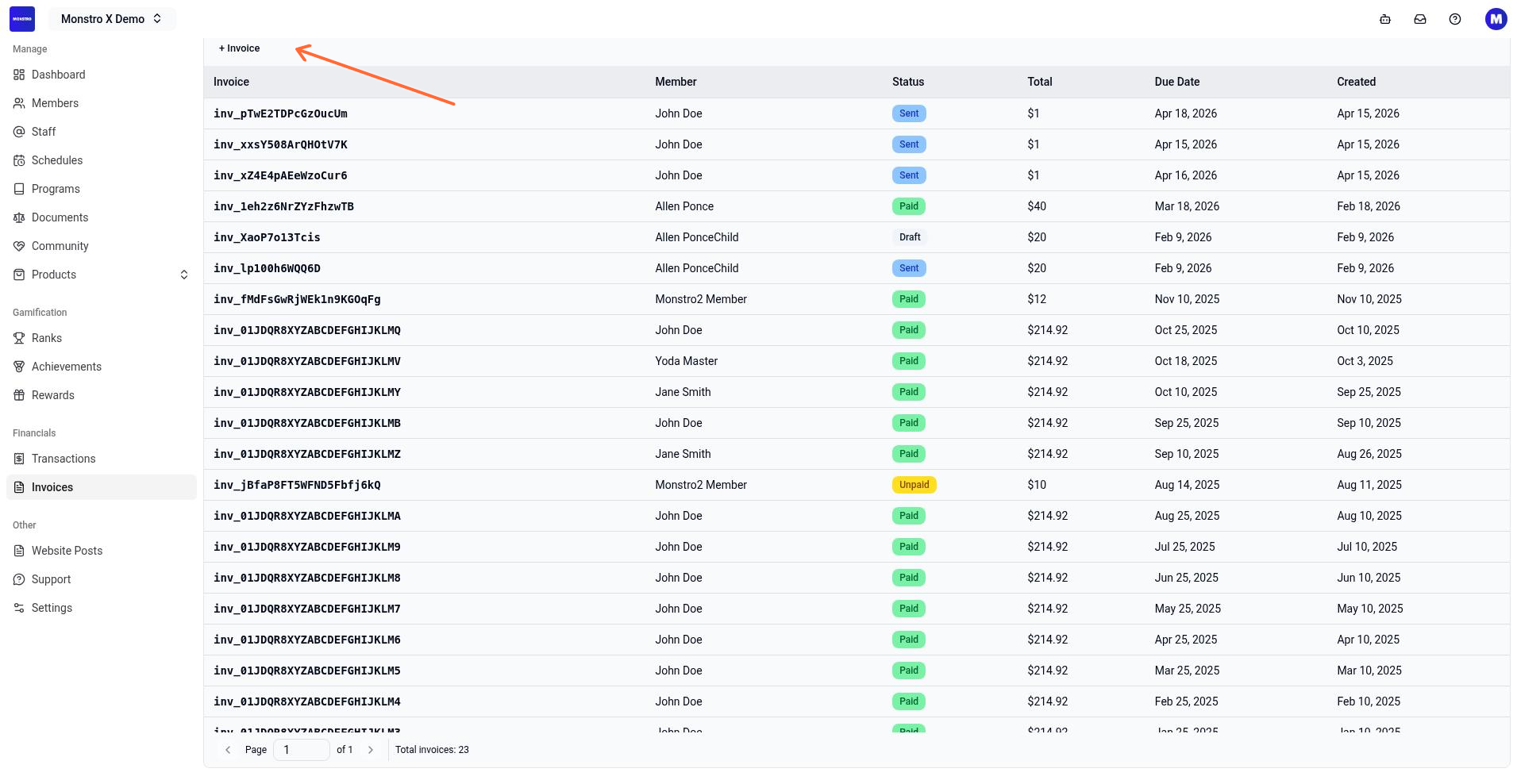Select Achievements menu item
This screenshot has height=784, width=1517.
coord(102,367)
